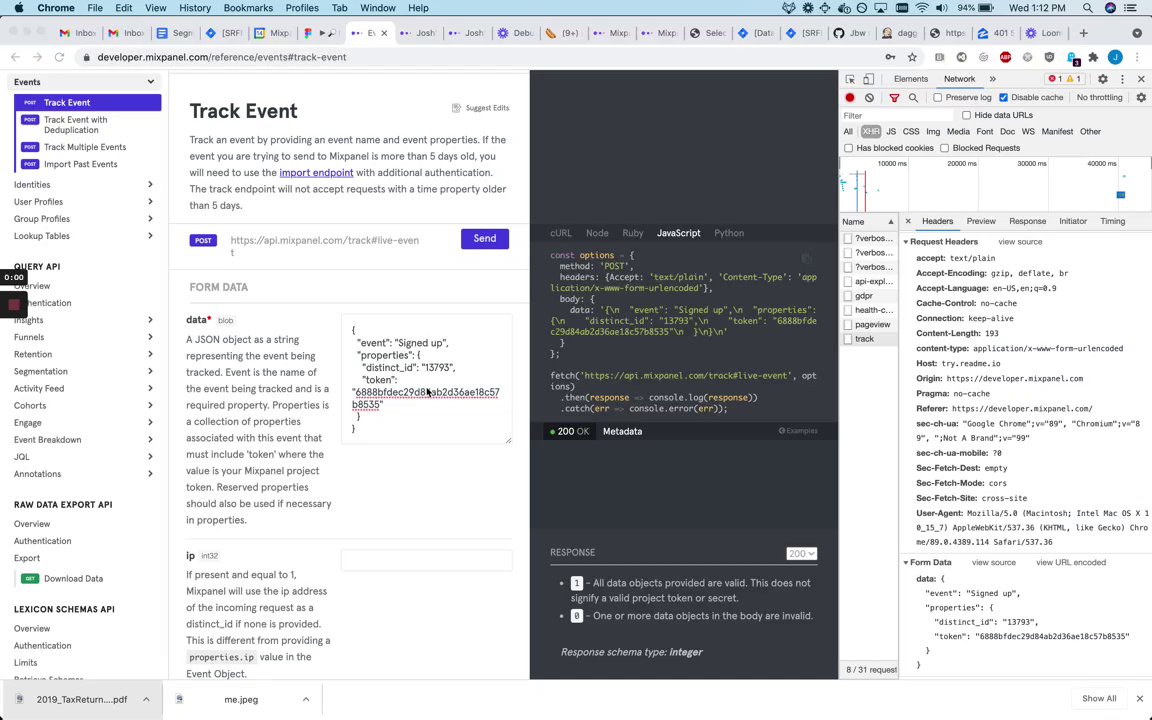Go back to the previous page
The height and width of the screenshot is (720, 1152).
pos(15,57)
